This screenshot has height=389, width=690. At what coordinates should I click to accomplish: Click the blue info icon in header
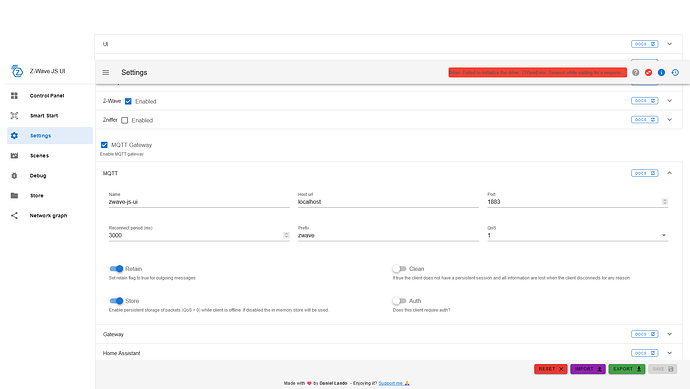click(661, 72)
